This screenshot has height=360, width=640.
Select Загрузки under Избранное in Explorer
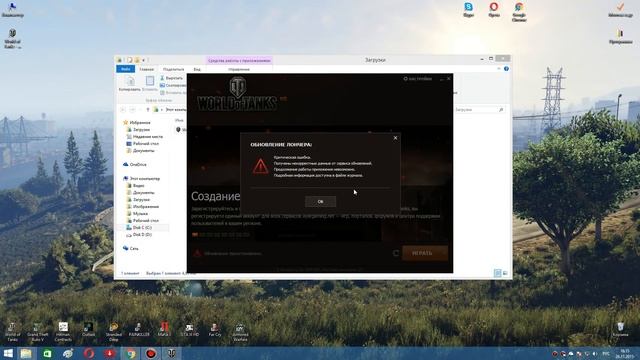tap(138, 130)
